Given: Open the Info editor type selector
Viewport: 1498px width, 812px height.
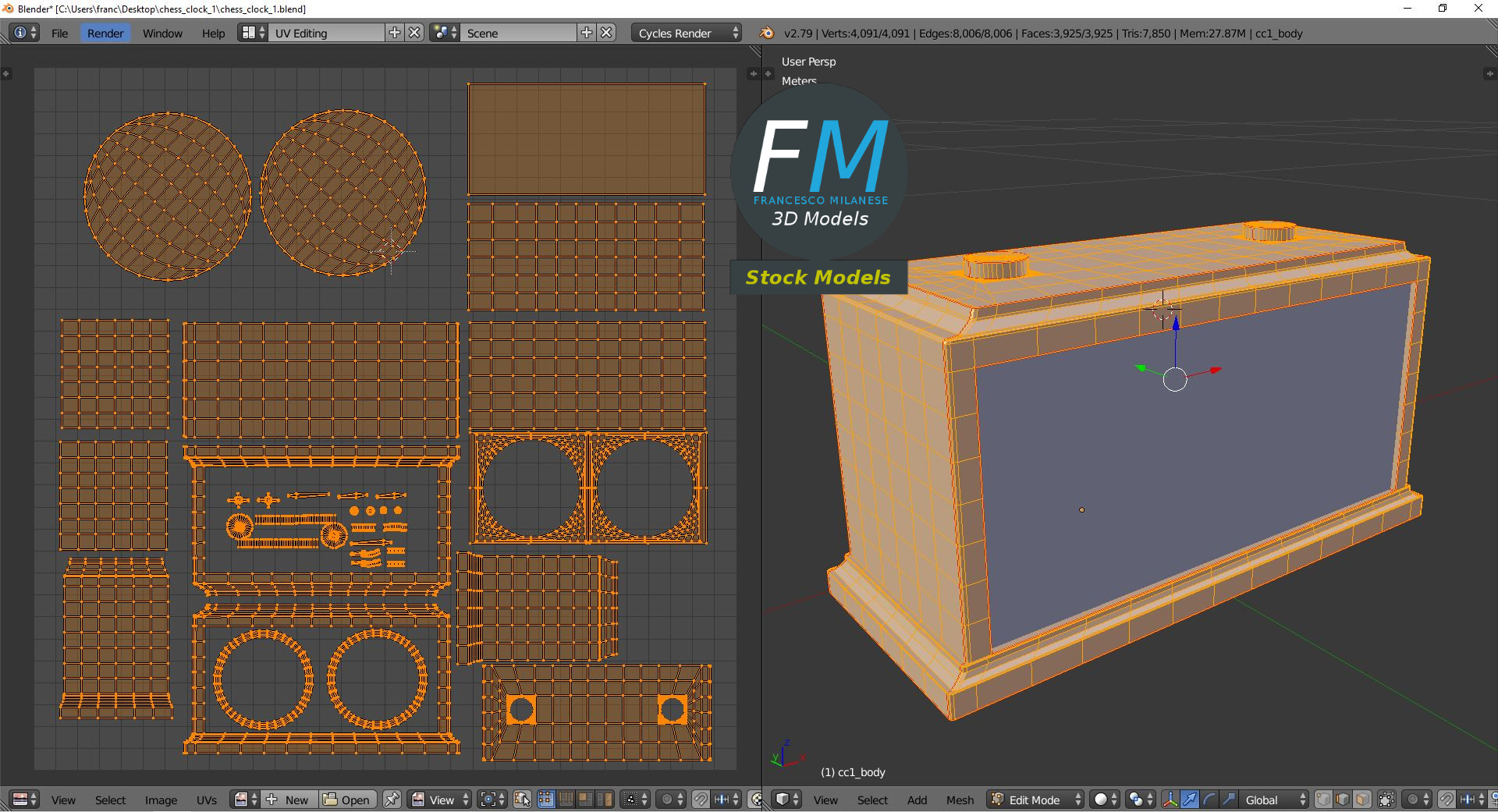Looking at the screenshot, I should click(x=24, y=33).
